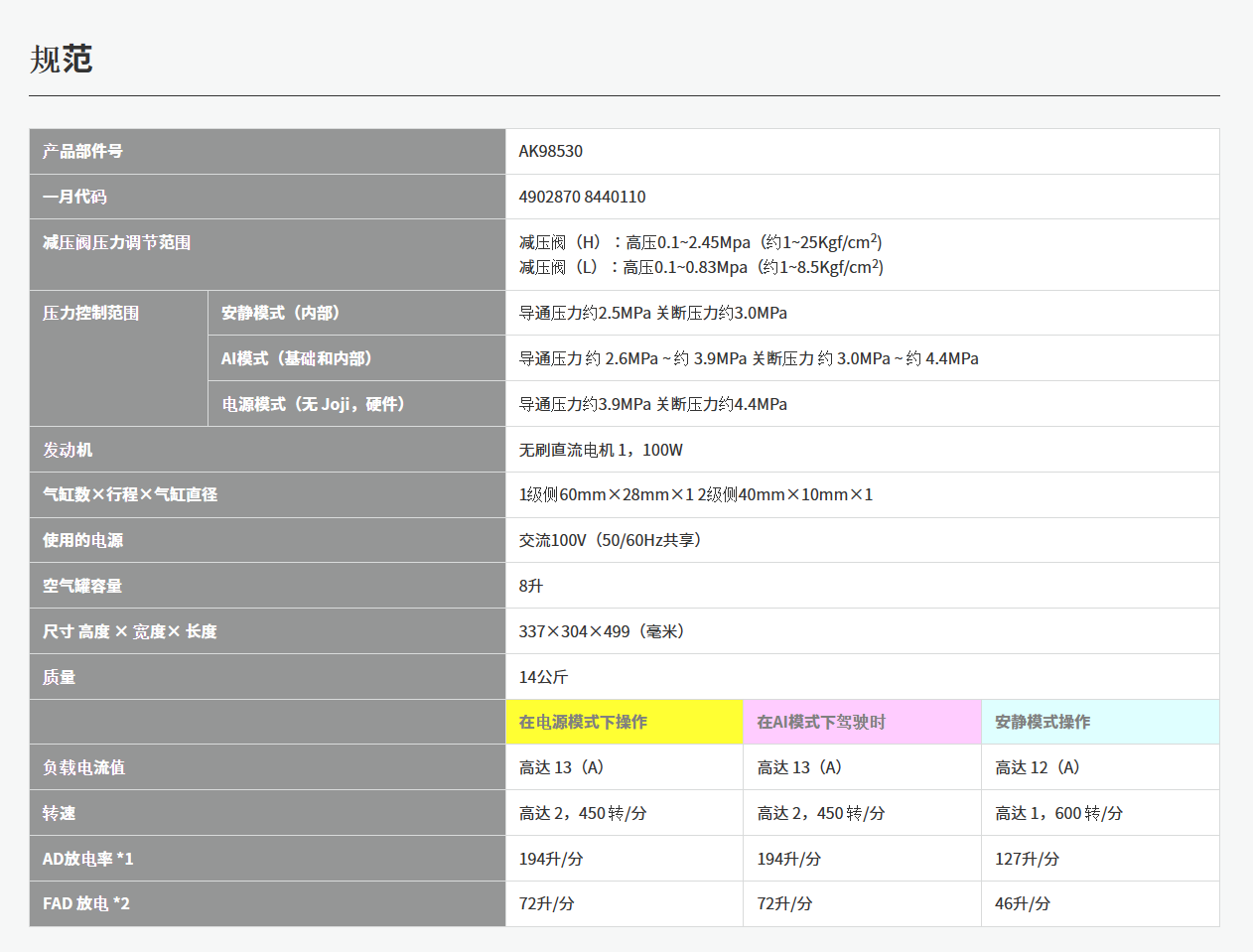1253x952 pixels.
Task: Select the 负载电流值 row label
Action: click(x=267, y=767)
